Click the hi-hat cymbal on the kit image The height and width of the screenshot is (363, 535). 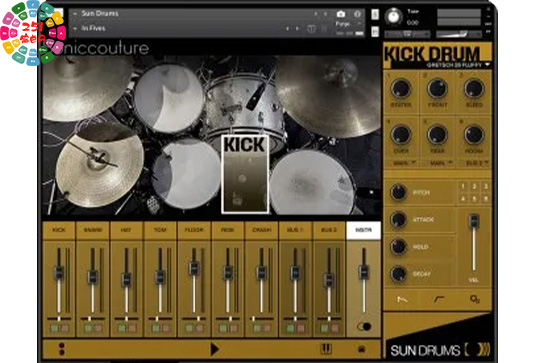pyautogui.click(x=100, y=166)
